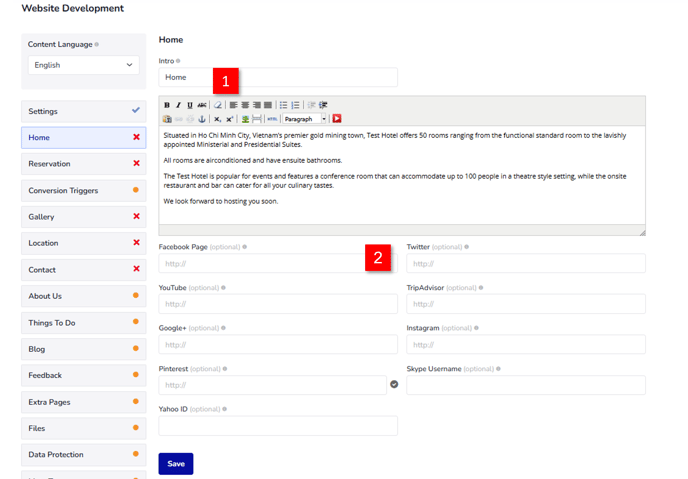Click 'We look forward to hosting you soon.' text
This screenshot has width=688, height=479.
[221, 201]
